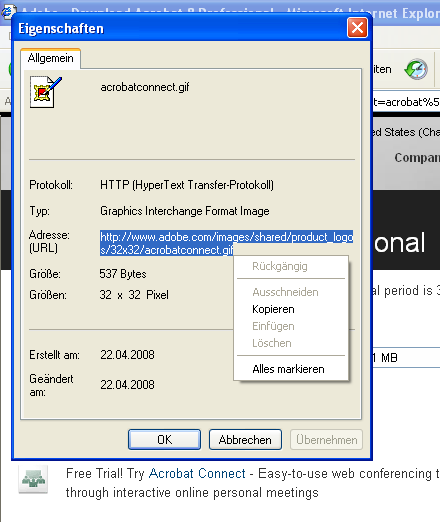Choose Kopieren from the context menu
Image resolution: width=440 pixels, height=522 pixels.
tap(273, 309)
